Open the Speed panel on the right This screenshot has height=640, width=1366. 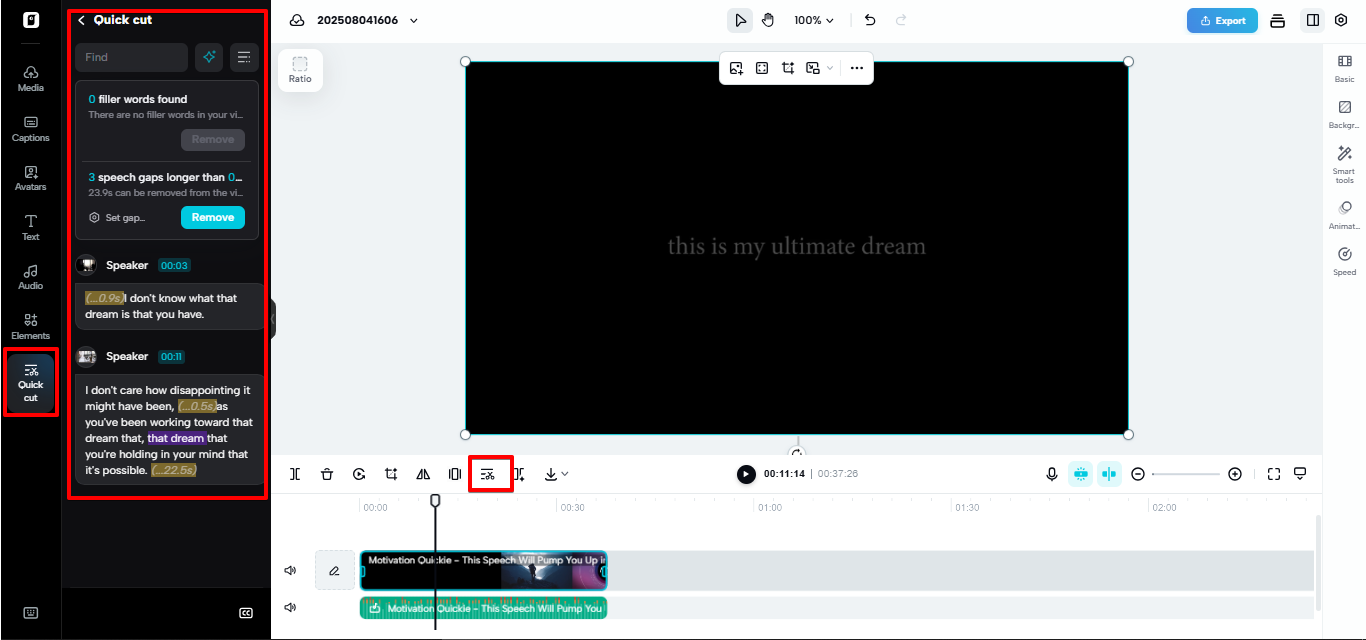[1344, 262]
